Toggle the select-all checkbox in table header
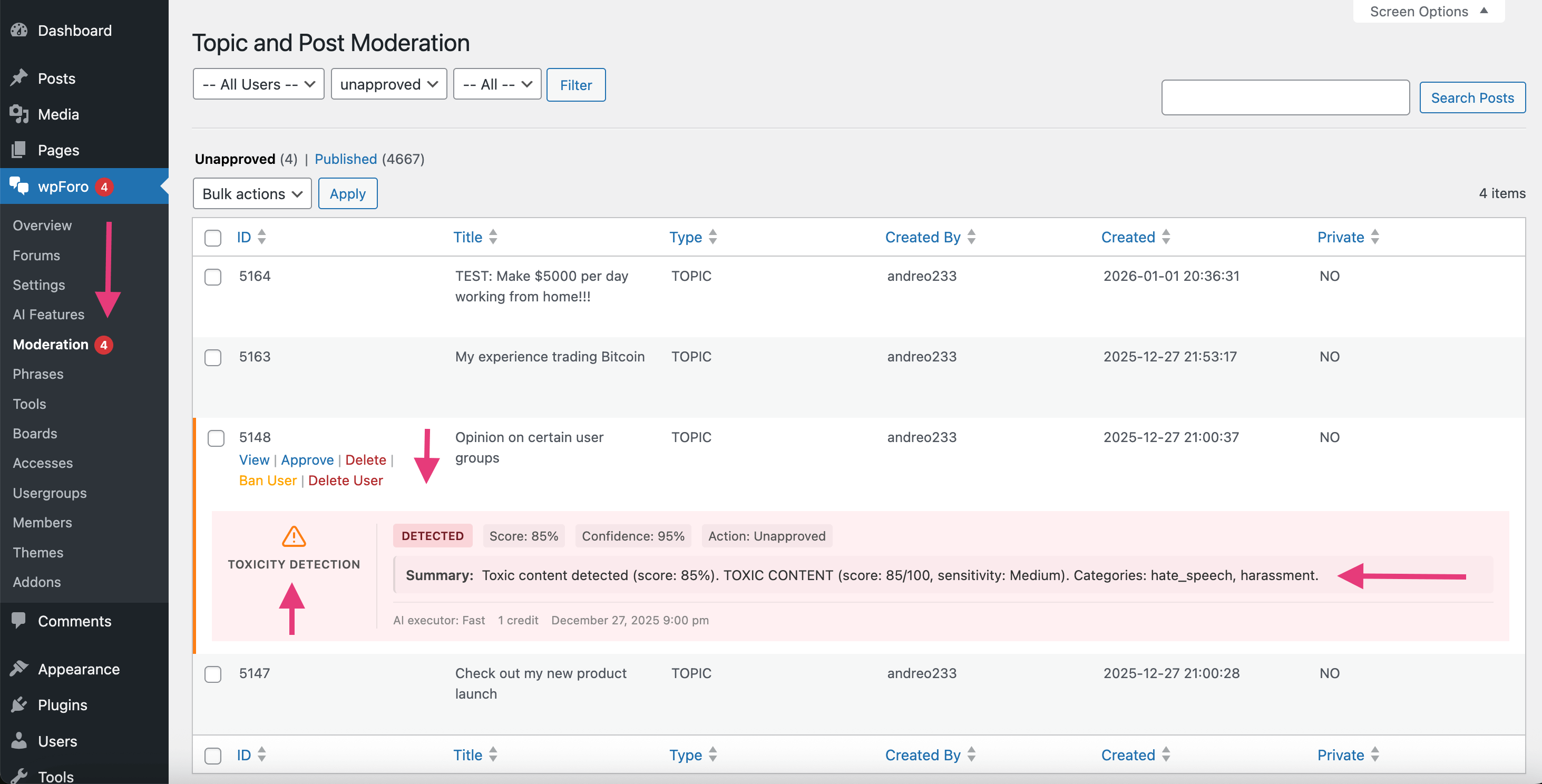Viewport: 1542px width, 784px height. click(212, 238)
